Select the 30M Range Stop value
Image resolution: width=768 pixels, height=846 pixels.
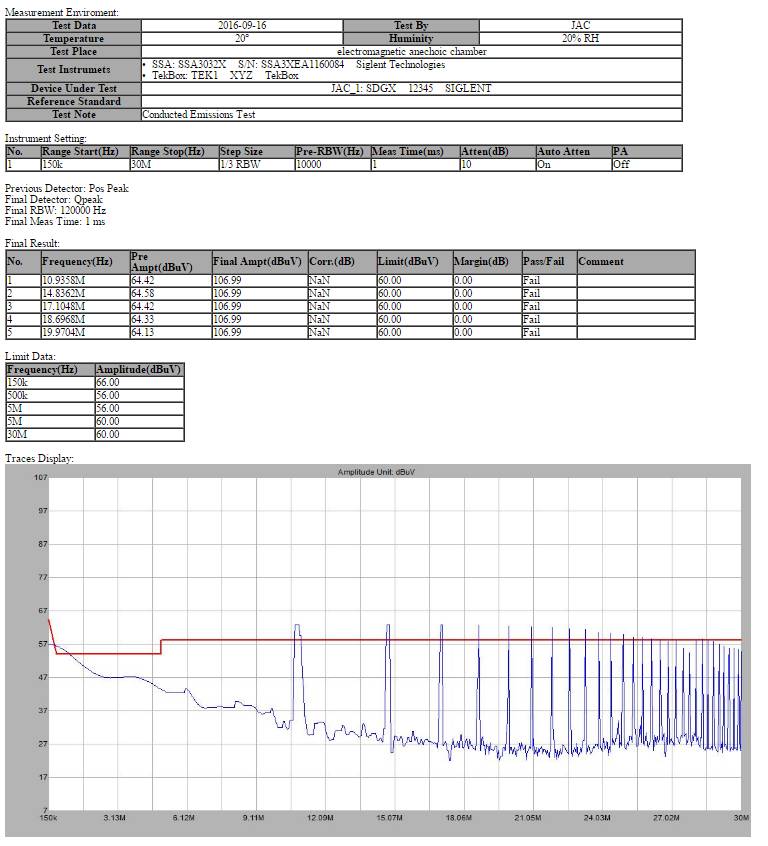point(142,165)
